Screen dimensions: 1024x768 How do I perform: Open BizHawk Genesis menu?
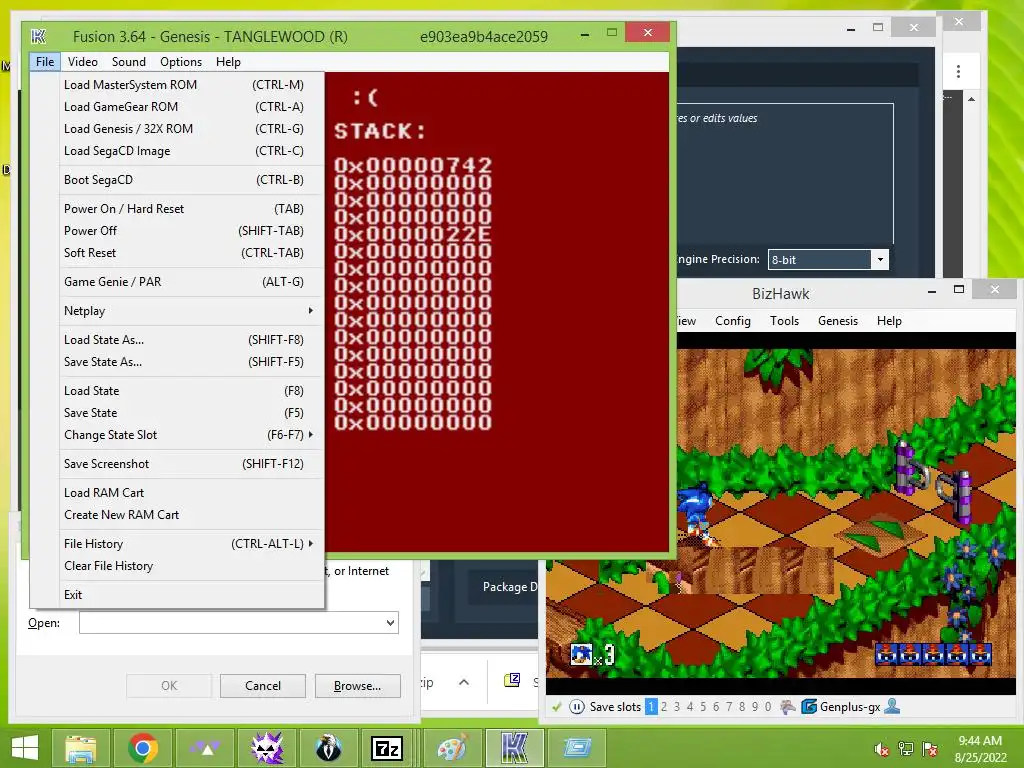pyautogui.click(x=838, y=321)
